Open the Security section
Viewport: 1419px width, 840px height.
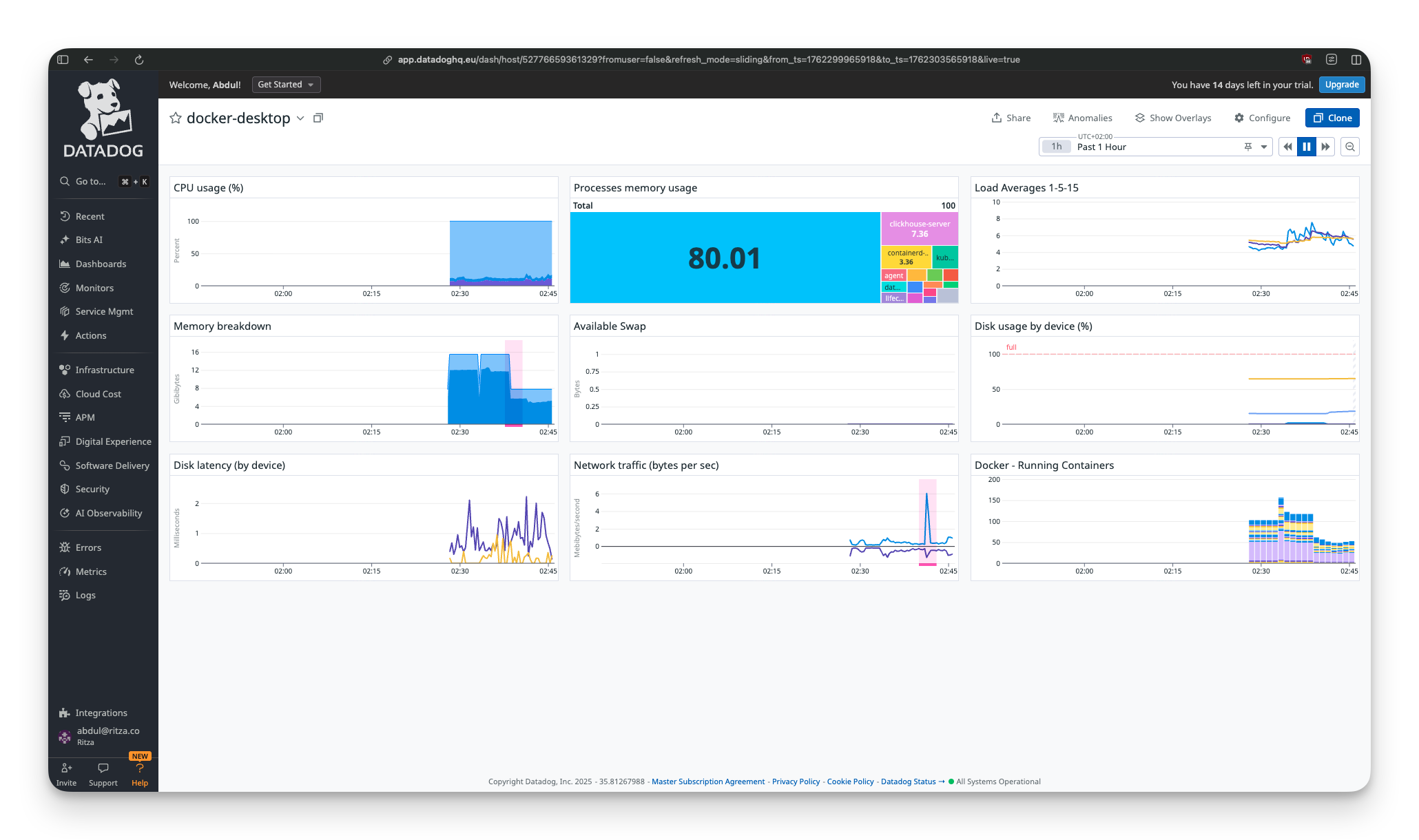(x=92, y=489)
